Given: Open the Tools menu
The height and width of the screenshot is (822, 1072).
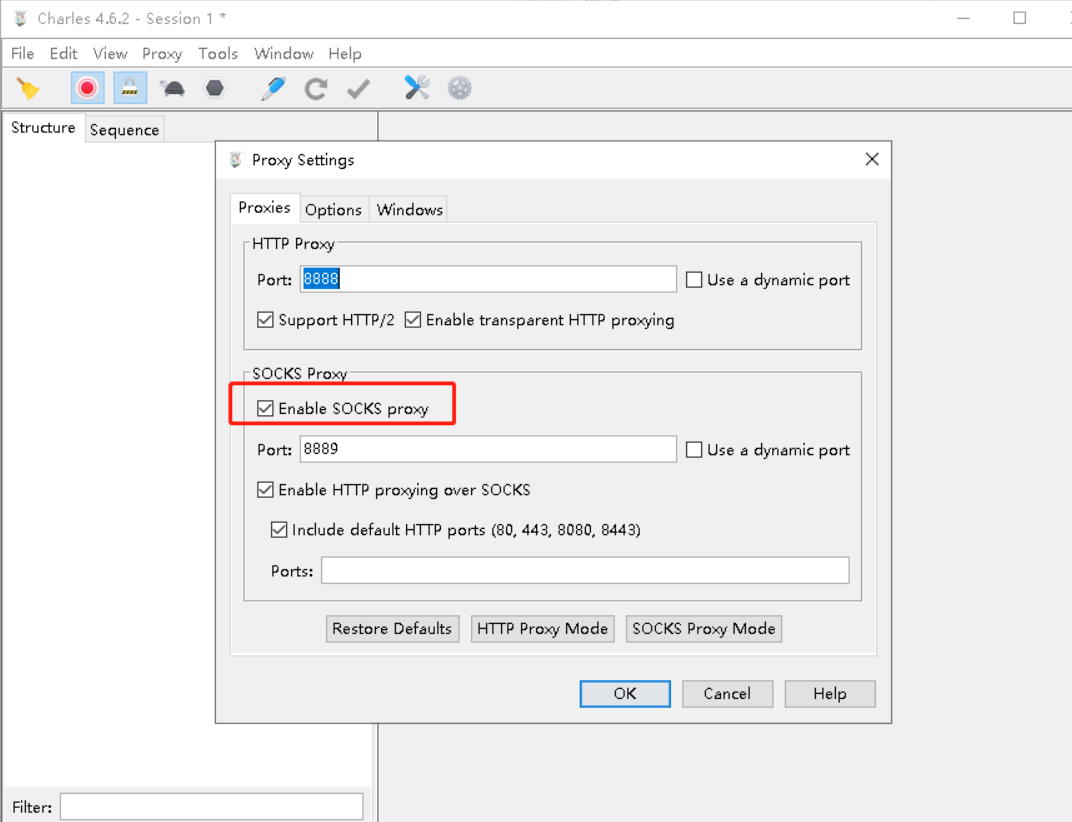Looking at the screenshot, I should [x=218, y=53].
